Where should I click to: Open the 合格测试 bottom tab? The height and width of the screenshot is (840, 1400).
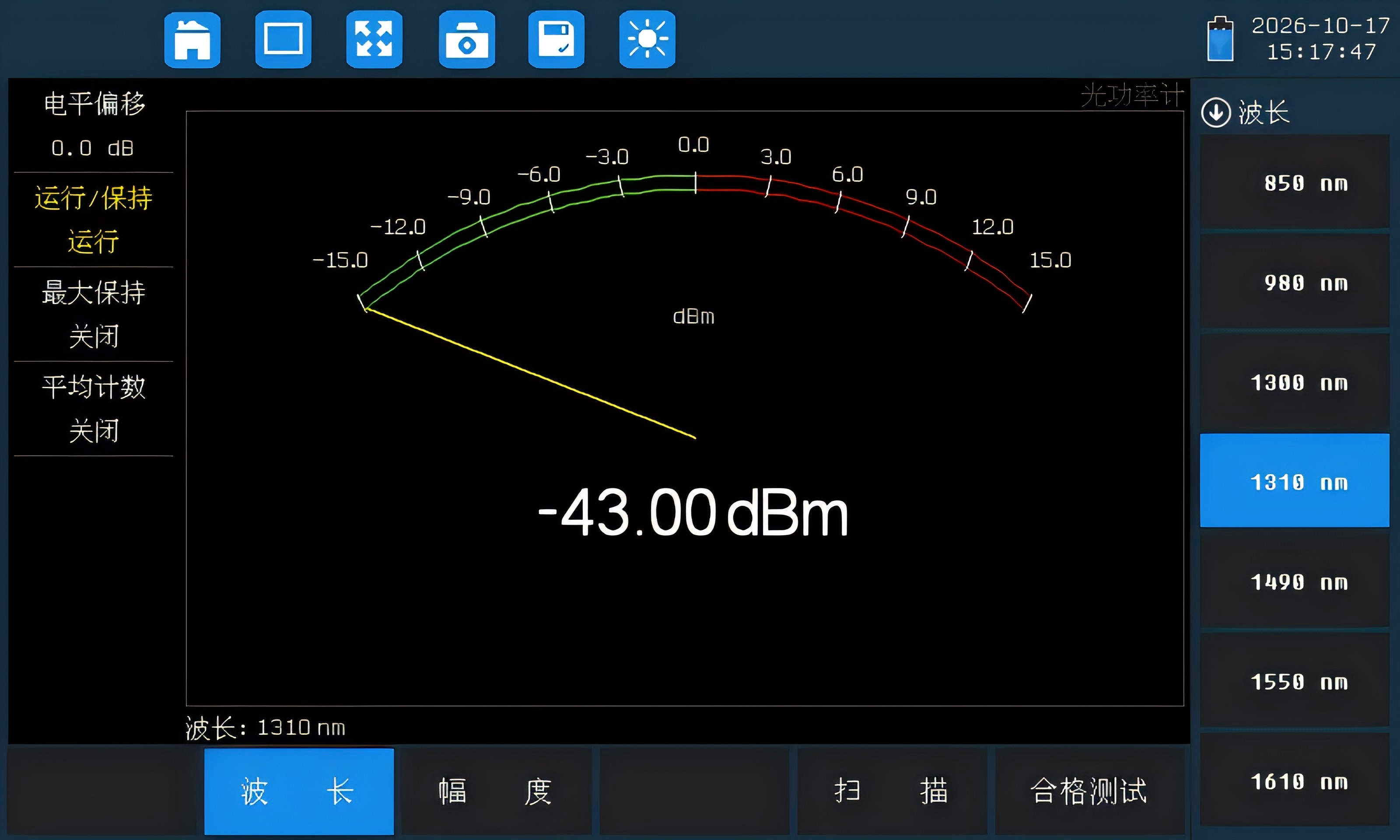[x=1089, y=791]
